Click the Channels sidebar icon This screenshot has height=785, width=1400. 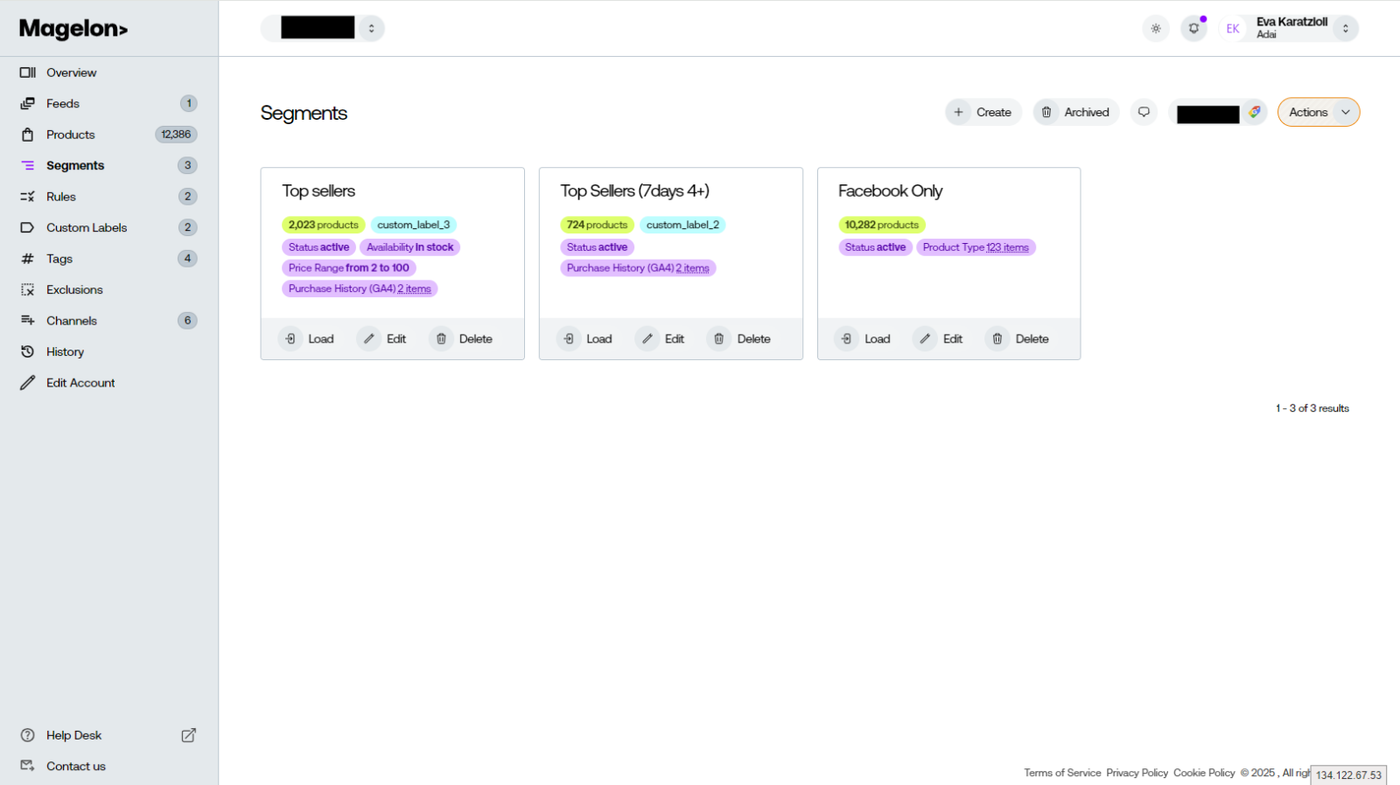pos(28,321)
